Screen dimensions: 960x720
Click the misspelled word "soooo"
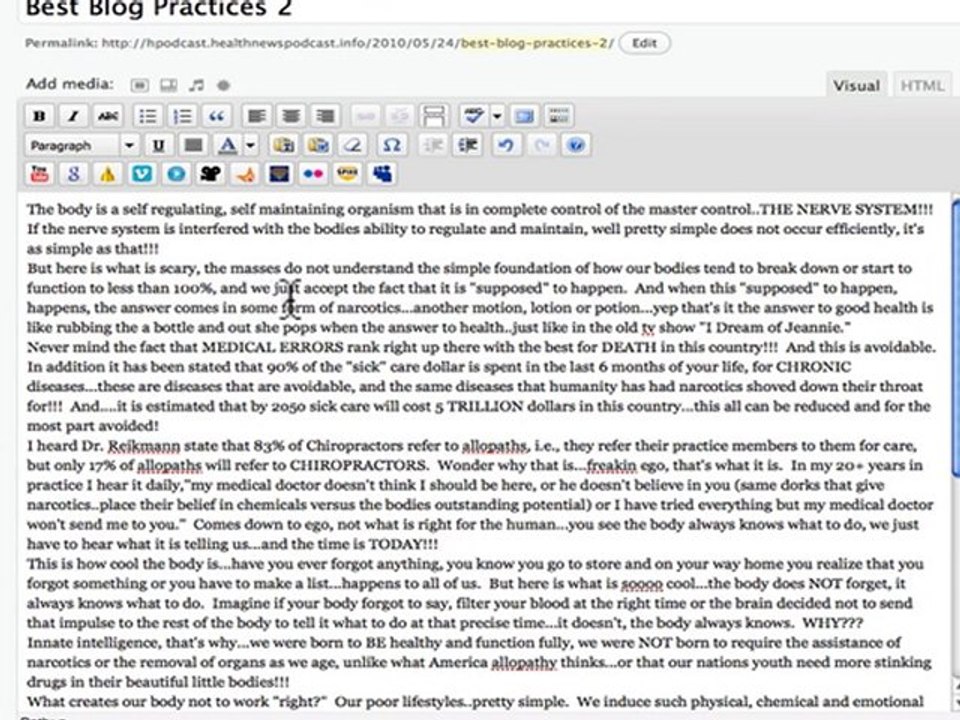coord(642,583)
